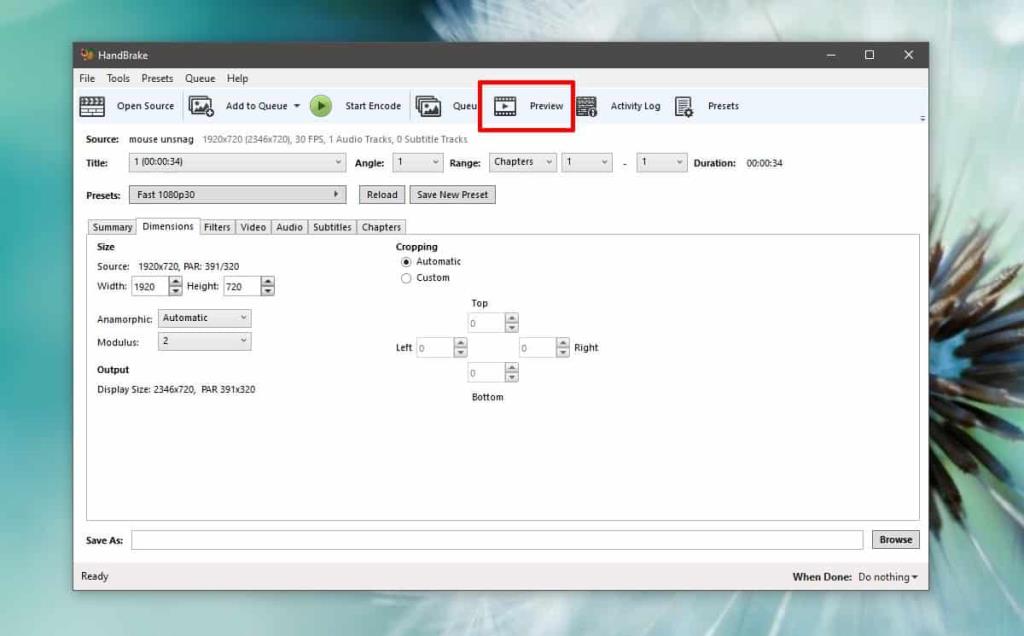The width and height of the screenshot is (1024, 636).
Task: Select the Custom cropping radio button
Action: coord(406,277)
